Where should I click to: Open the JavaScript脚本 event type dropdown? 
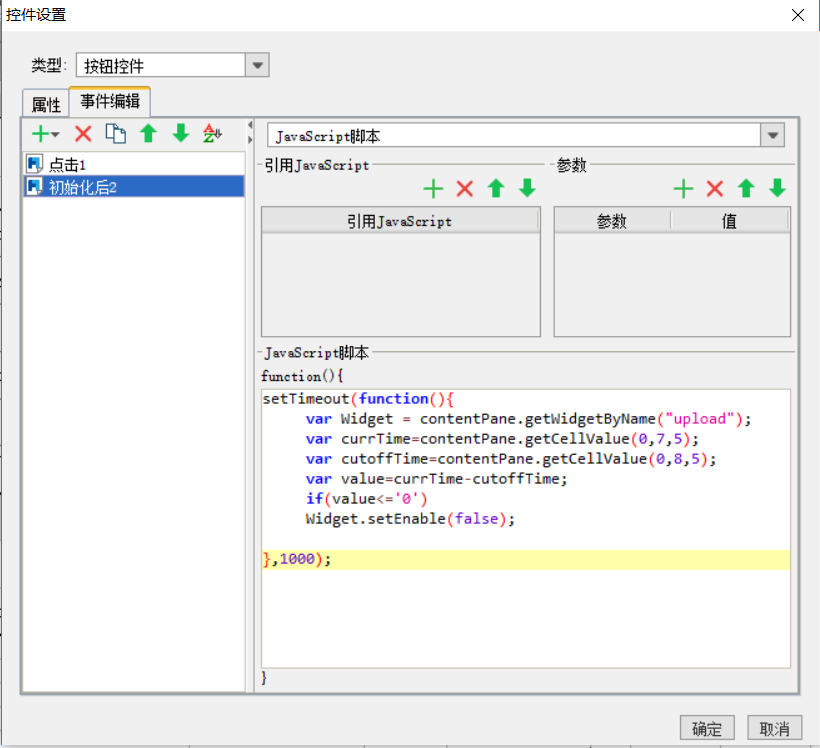point(772,135)
